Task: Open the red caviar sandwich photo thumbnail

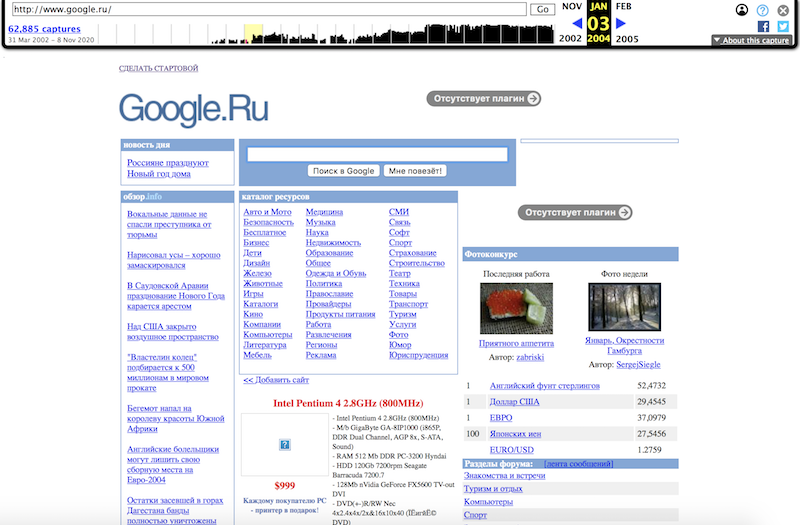Action: [516, 309]
